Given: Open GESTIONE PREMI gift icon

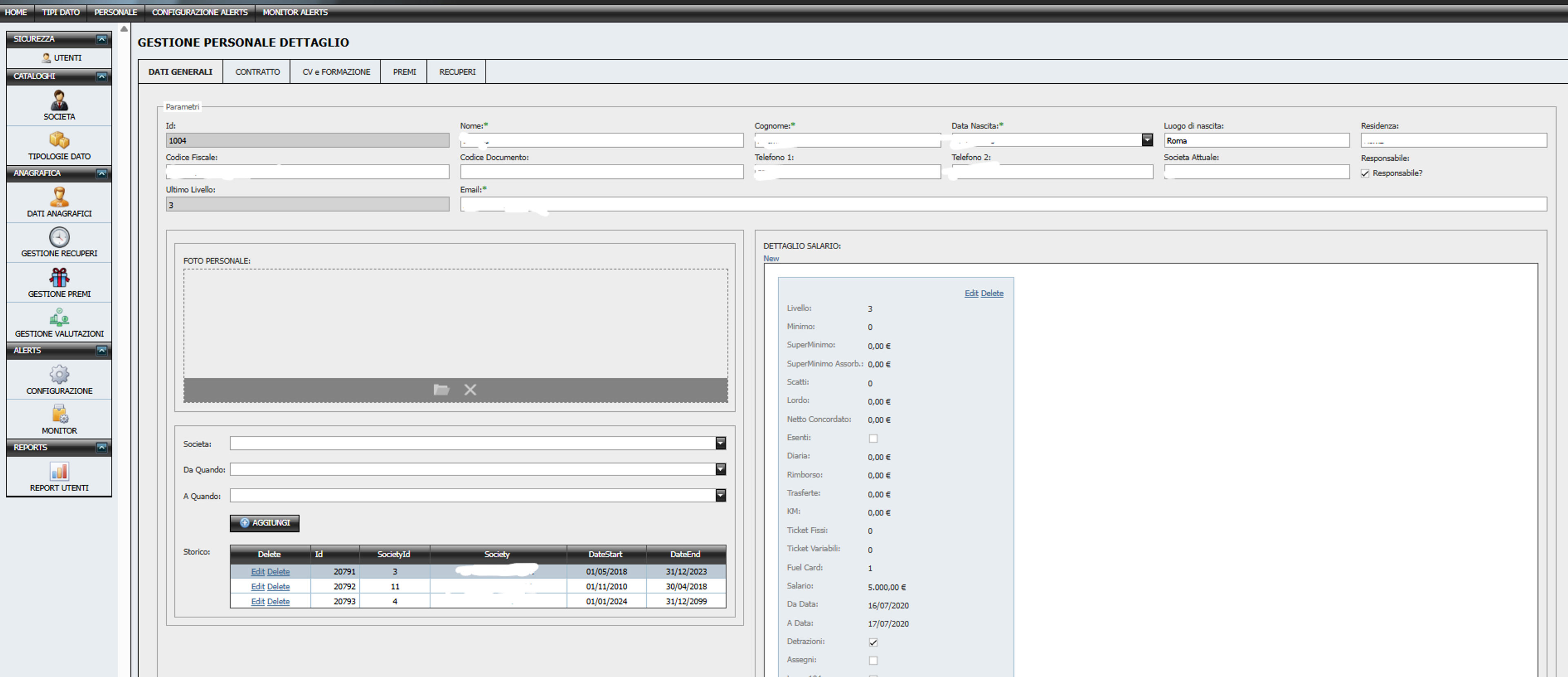Looking at the screenshot, I should [x=59, y=277].
